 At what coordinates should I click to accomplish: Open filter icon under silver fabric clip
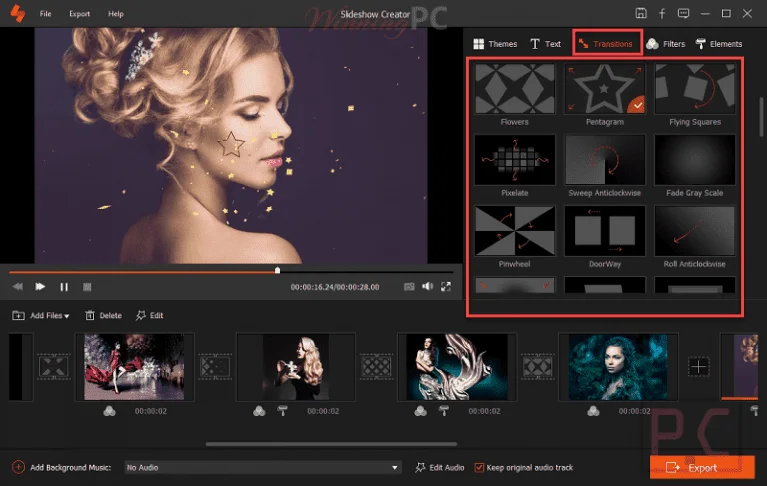(420, 411)
